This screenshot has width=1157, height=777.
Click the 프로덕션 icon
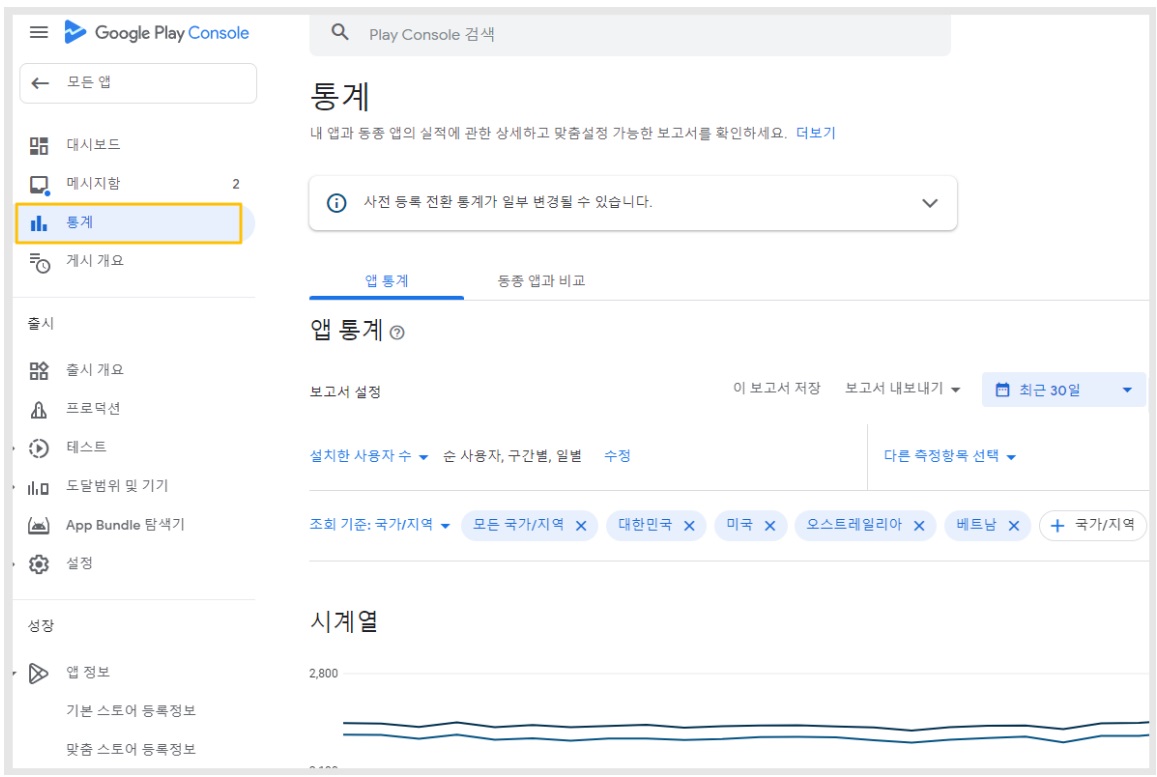click(x=38, y=410)
